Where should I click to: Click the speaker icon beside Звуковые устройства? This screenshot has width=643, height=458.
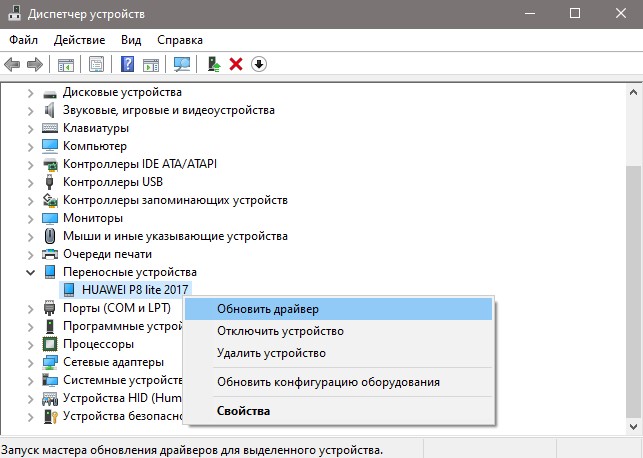pyautogui.click(x=50, y=110)
